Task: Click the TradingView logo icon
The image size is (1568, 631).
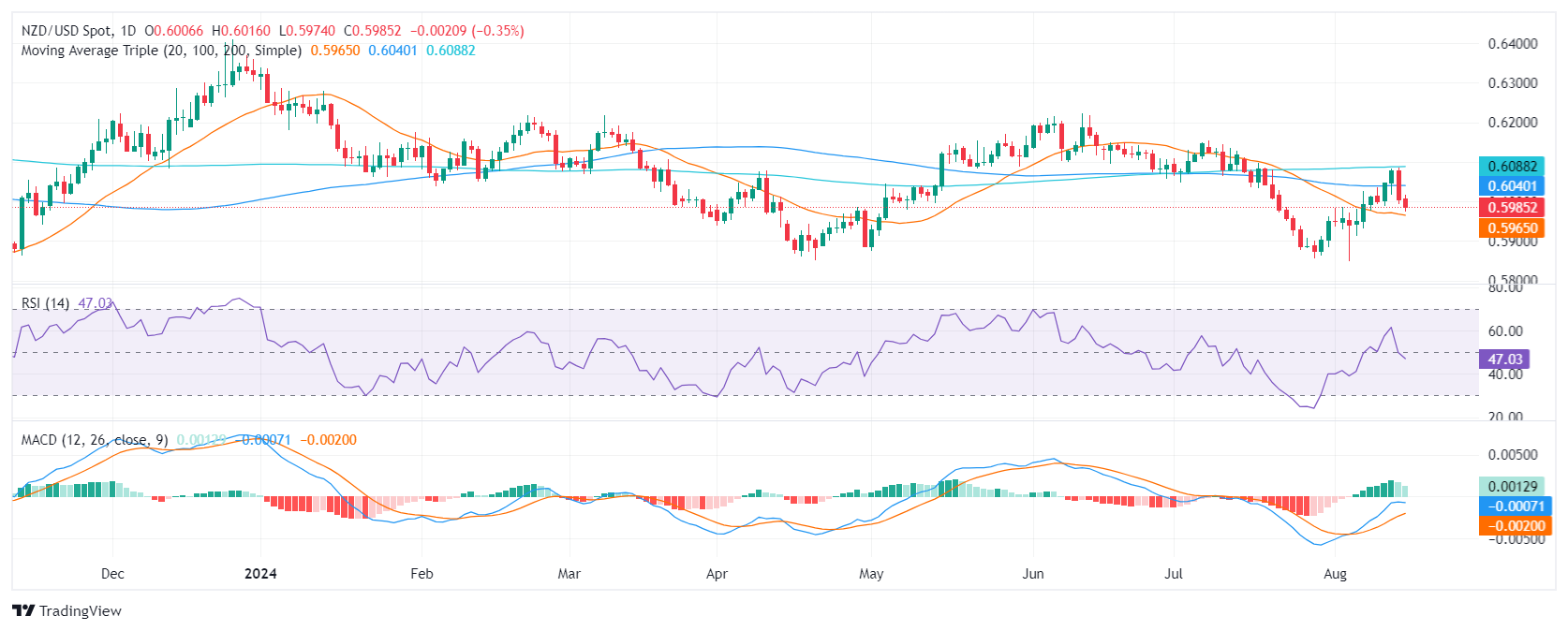Action: pyautogui.click(x=23, y=610)
